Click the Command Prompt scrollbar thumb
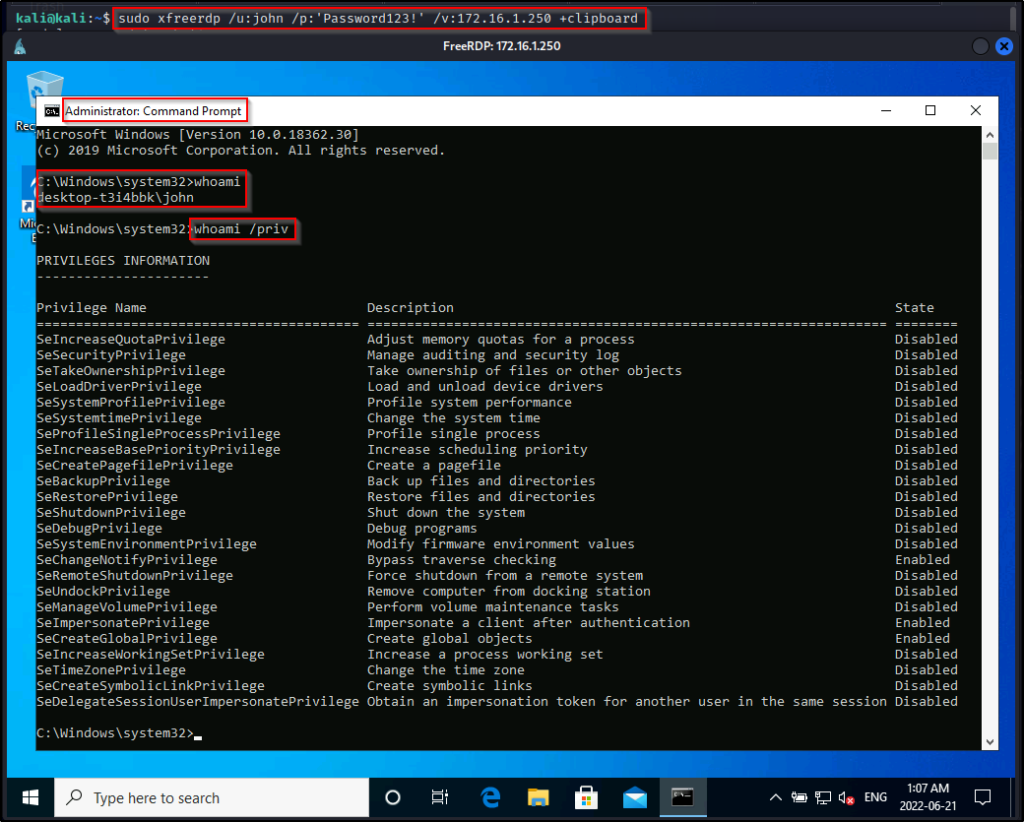Image resolution: width=1024 pixels, height=822 pixels. coord(989,151)
